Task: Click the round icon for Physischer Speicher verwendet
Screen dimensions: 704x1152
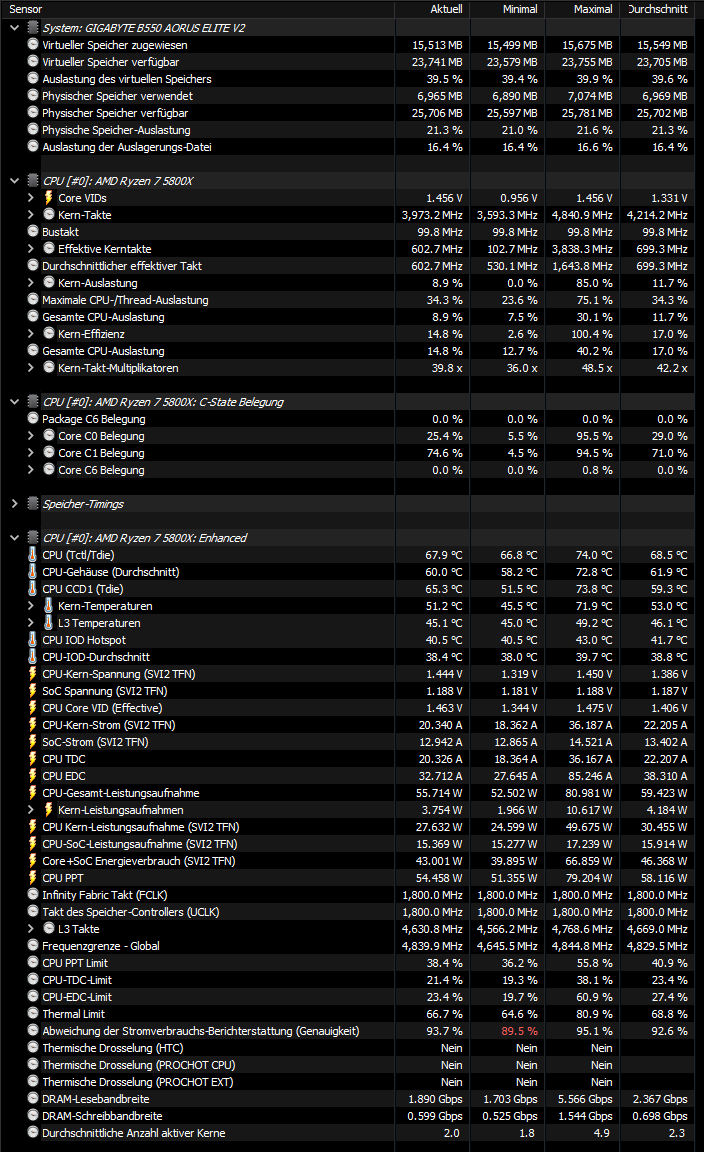Action: click(33, 96)
